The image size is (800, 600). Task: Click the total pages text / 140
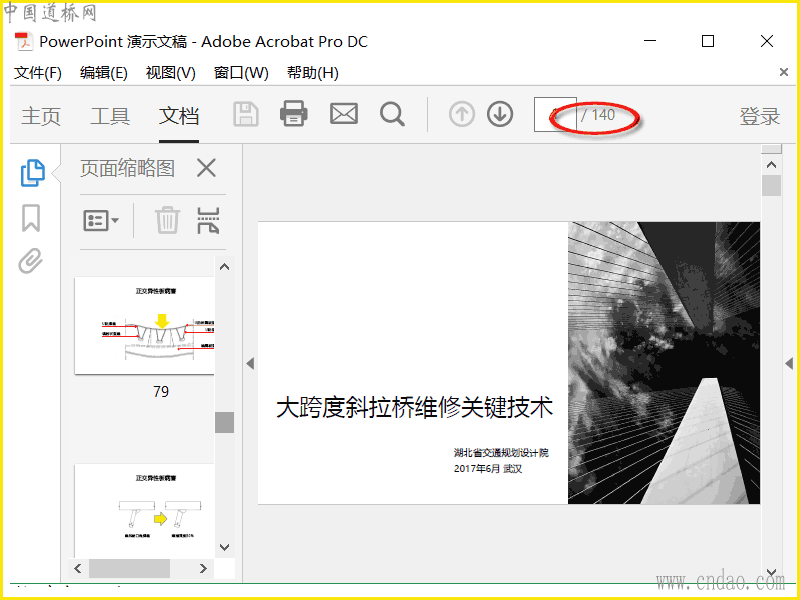(598, 115)
